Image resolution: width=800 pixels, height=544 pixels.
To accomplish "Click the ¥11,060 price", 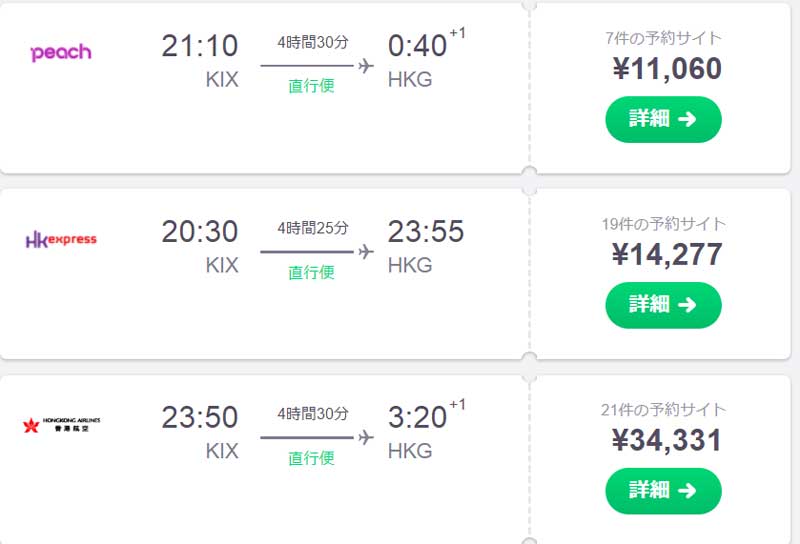I will pyautogui.click(x=666, y=68).
